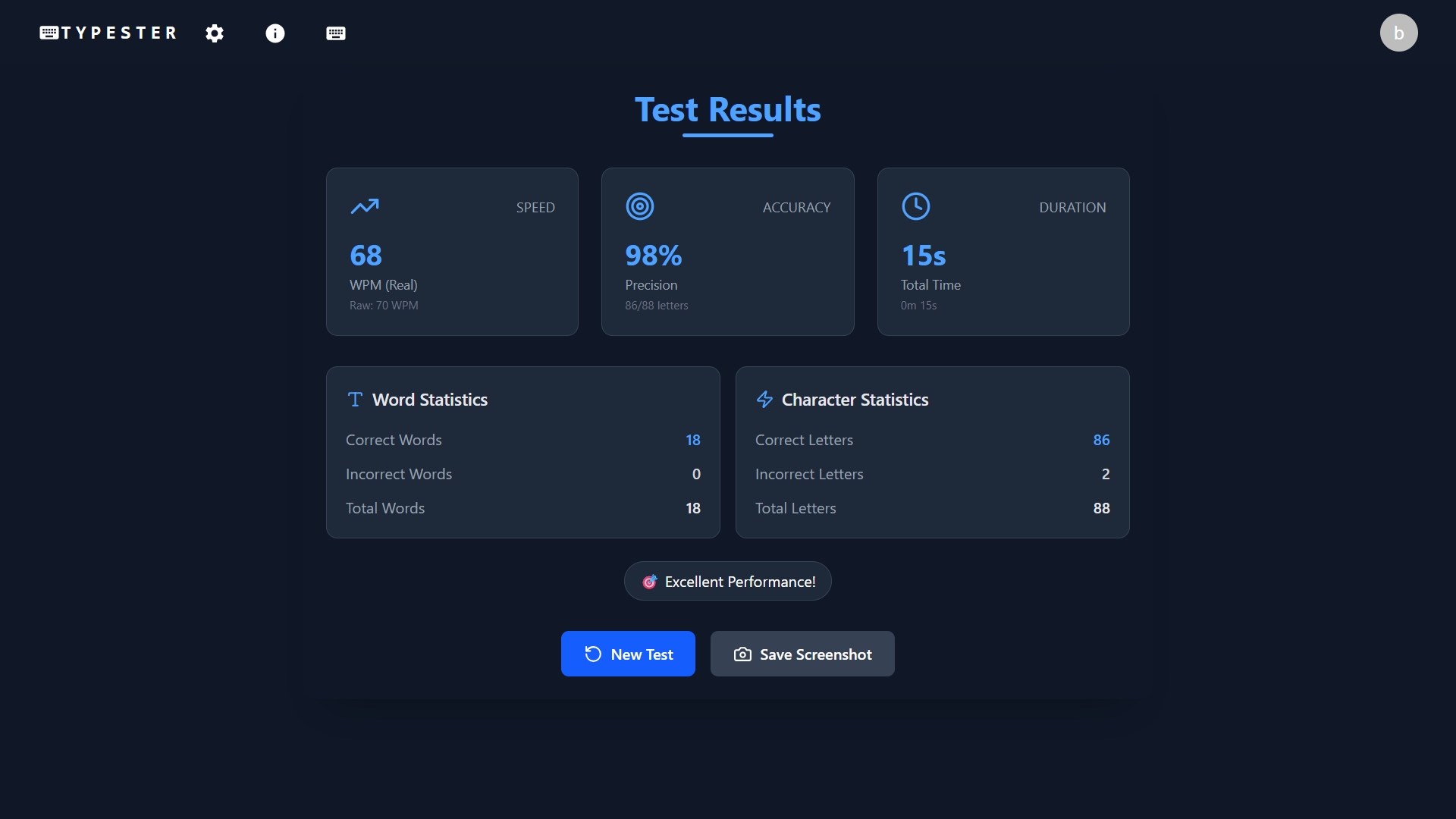Click the T icon beside Word Statistics
Screen dimensions: 1456x819
355,399
